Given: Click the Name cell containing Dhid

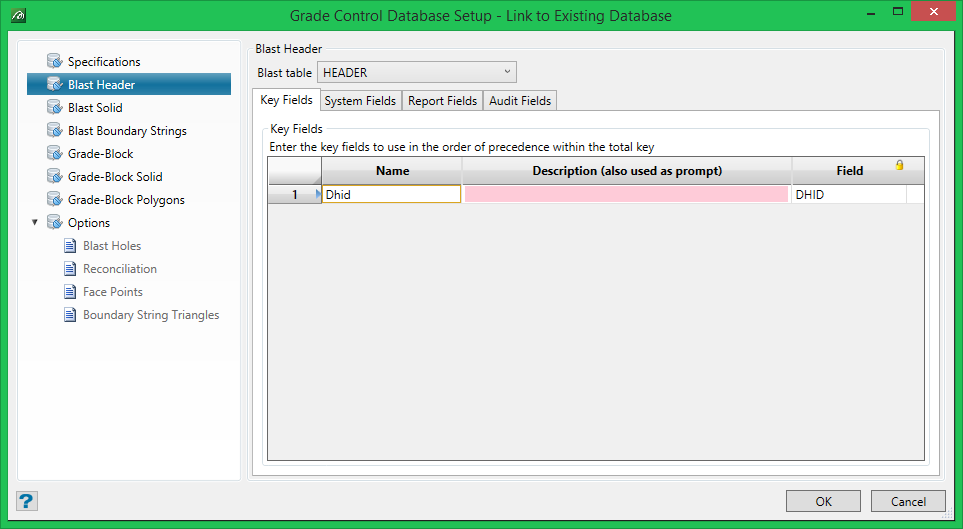Looking at the screenshot, I should [x=392, y=194].
